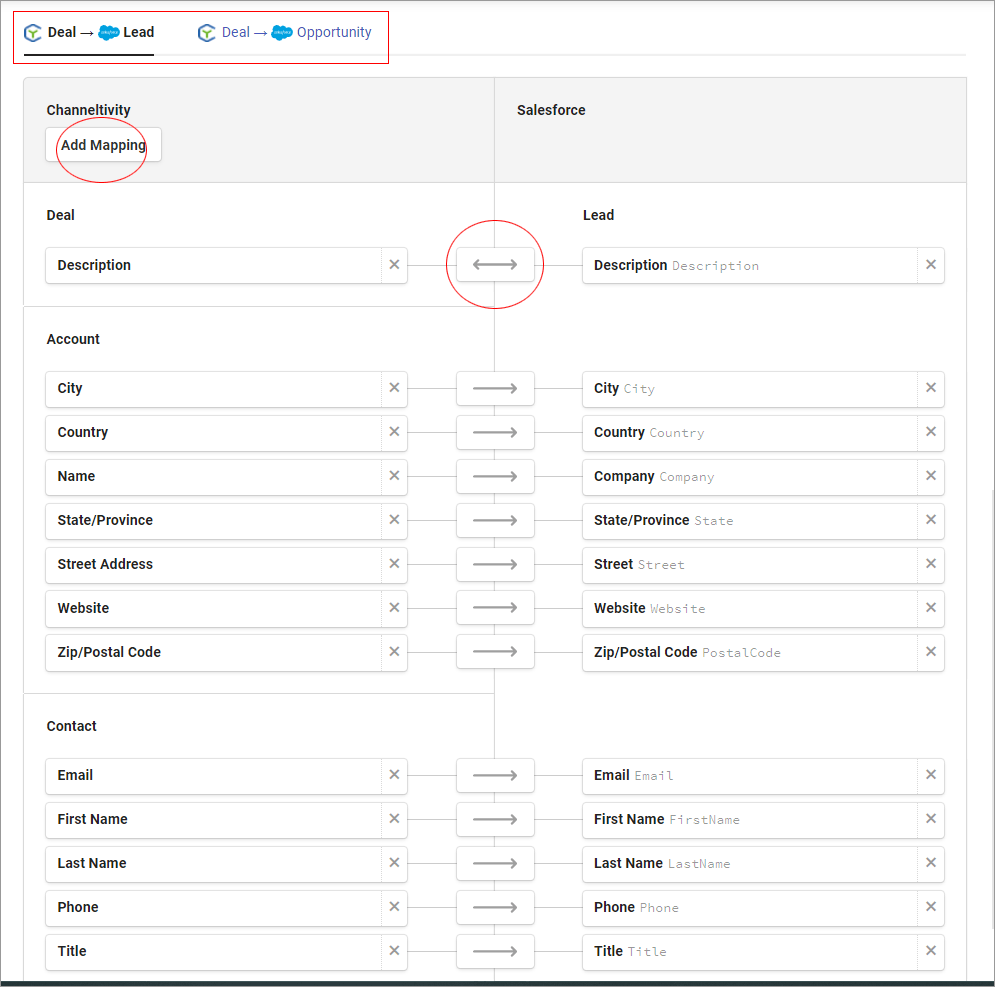Toggle sync direction arrow for Street Address
995x987 pixels.
tap(495, 564)
